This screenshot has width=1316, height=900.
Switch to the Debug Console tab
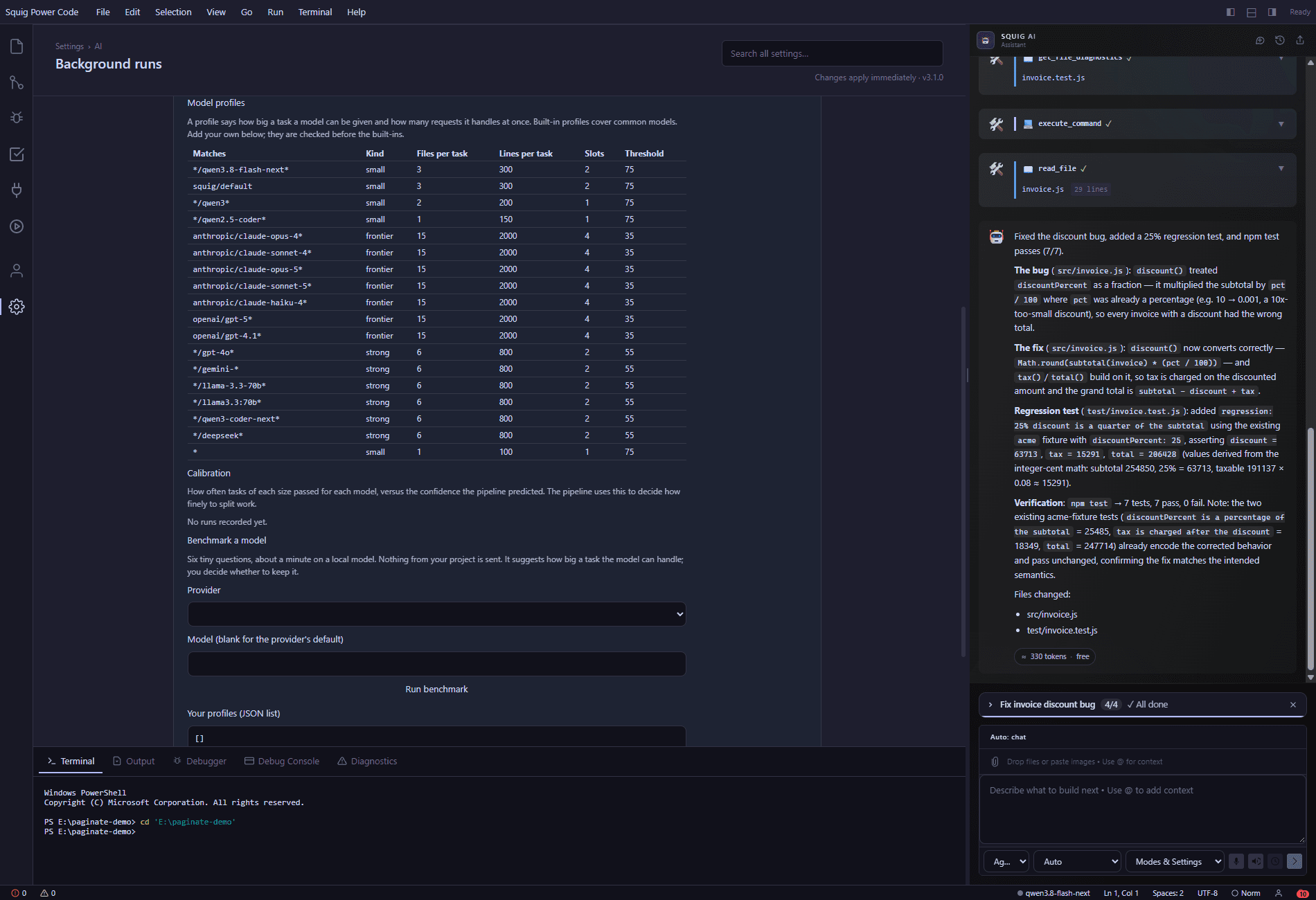coord(282,761)
